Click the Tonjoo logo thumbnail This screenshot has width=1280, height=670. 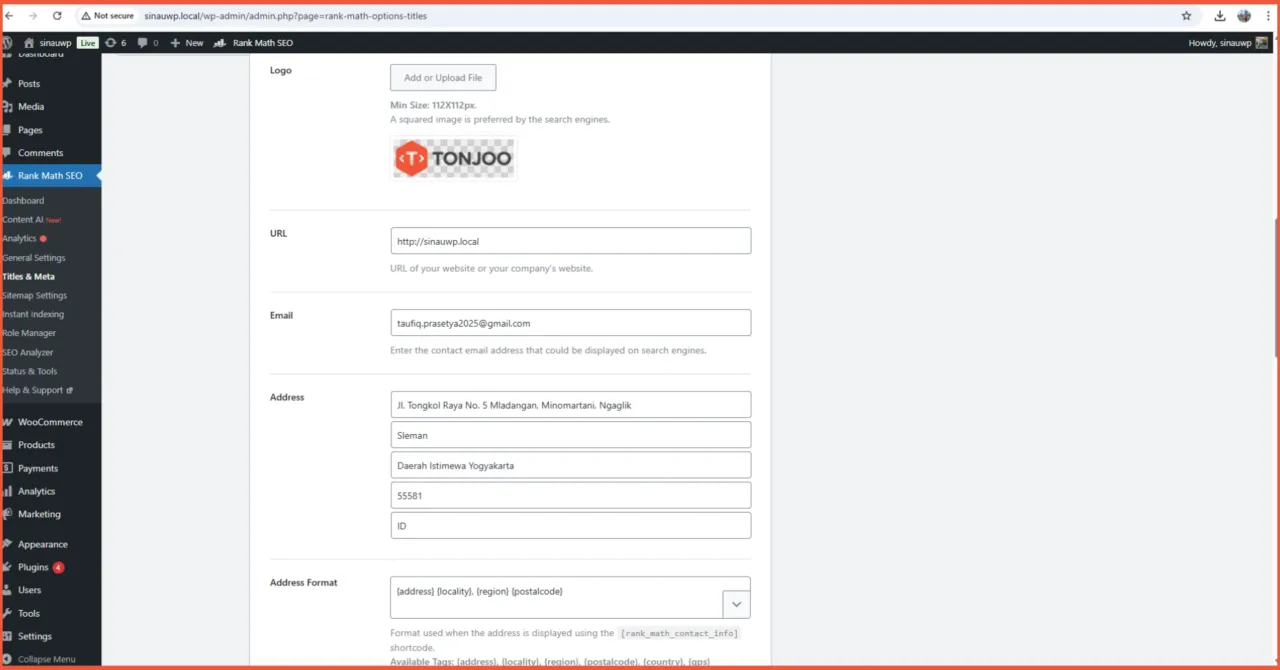(453, 158)
